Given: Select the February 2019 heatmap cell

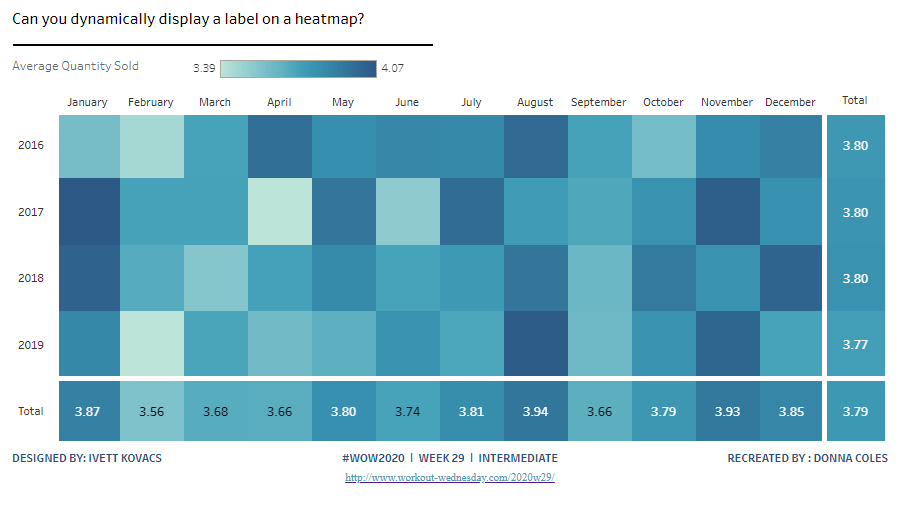Looking at the screenshot, I should tap(151, 344).
